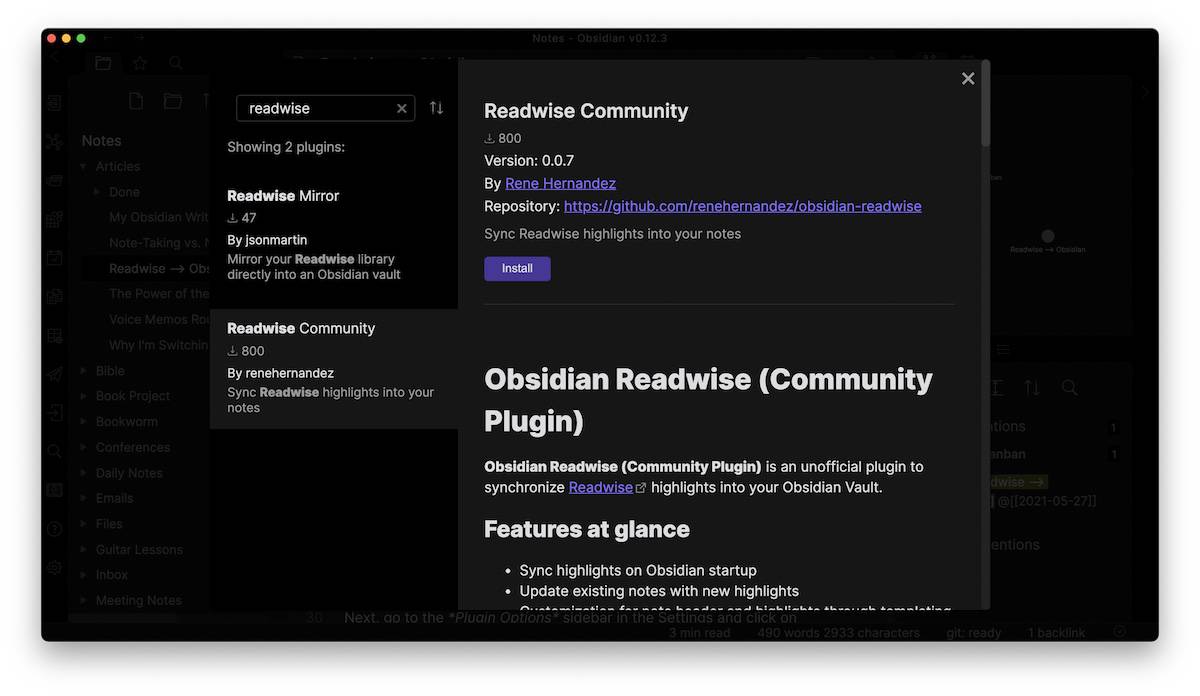Click the paper plane ribbon icon
This screenshot has width=1200, height=696.
[x=54, y=373]
